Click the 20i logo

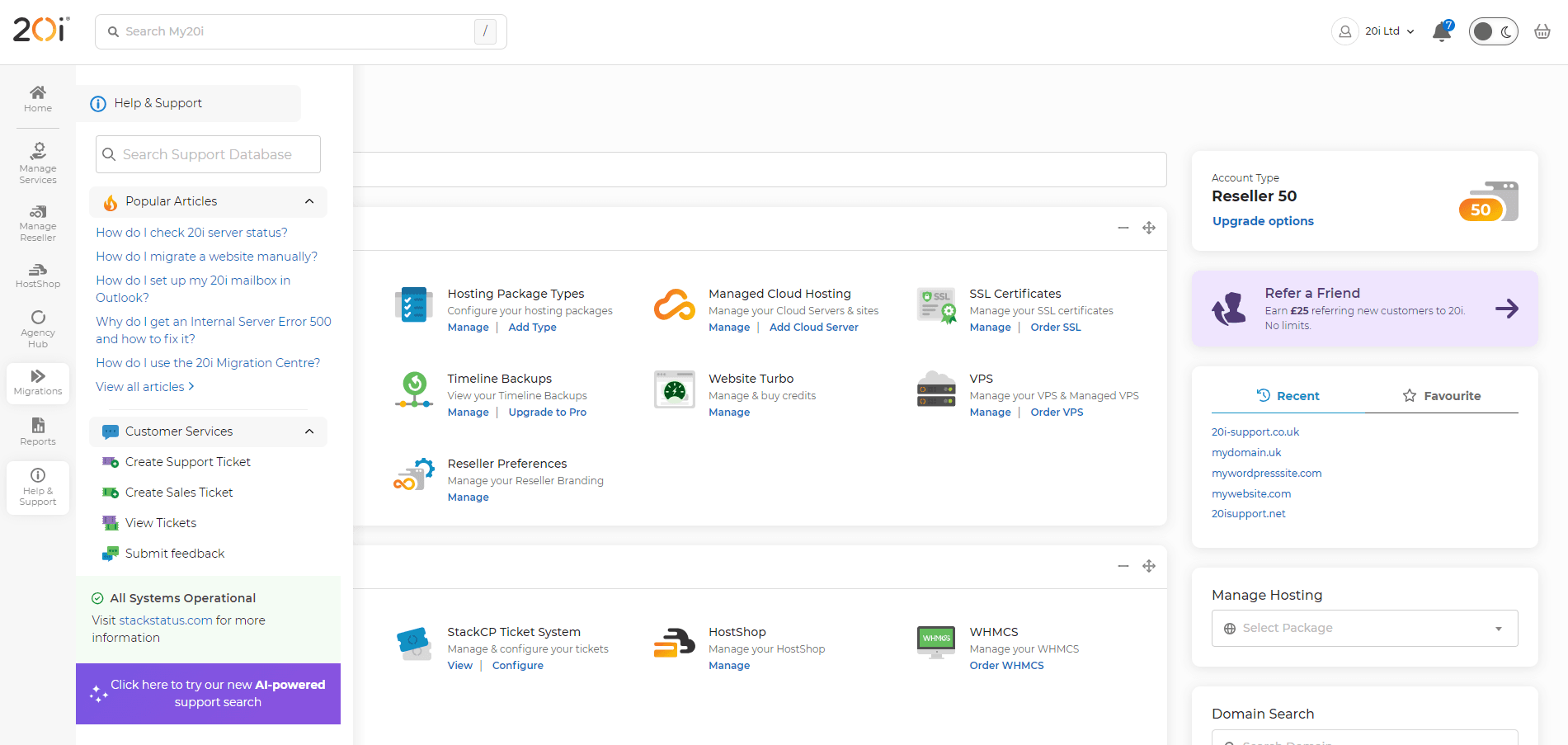point(41,30)
